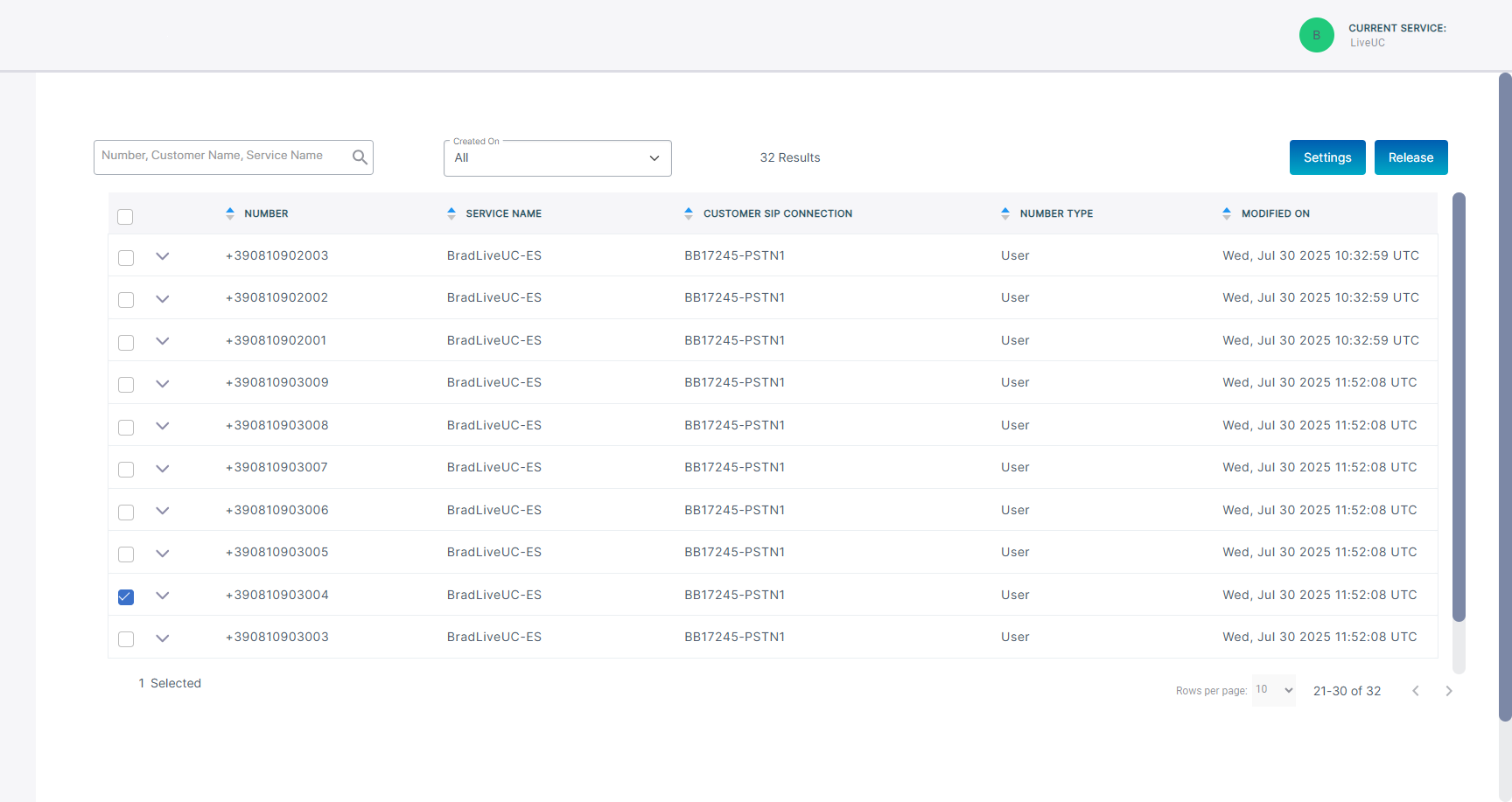Sort by Customer SIP Connection icon

coord(689,213)
